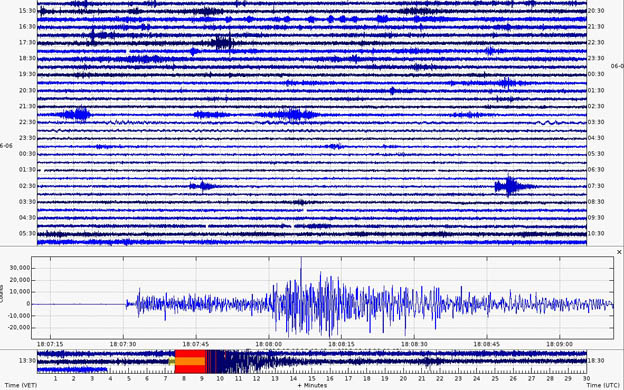Click minute tick 8 on the bottom axis
The image size is (624, 390).
(x=183, y=378)
